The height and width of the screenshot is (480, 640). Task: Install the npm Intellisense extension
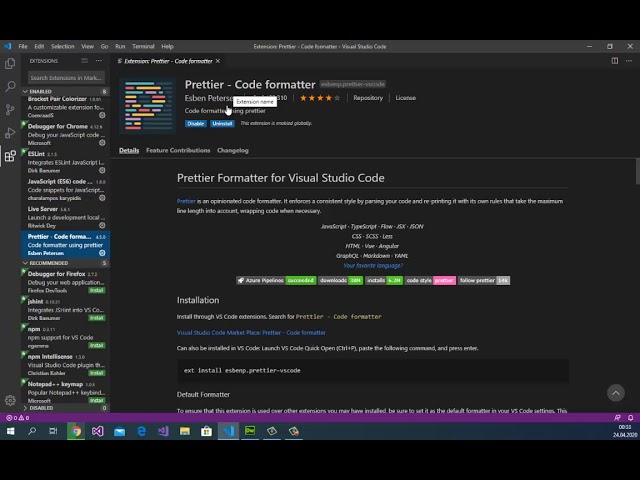(x=97, y=373)
